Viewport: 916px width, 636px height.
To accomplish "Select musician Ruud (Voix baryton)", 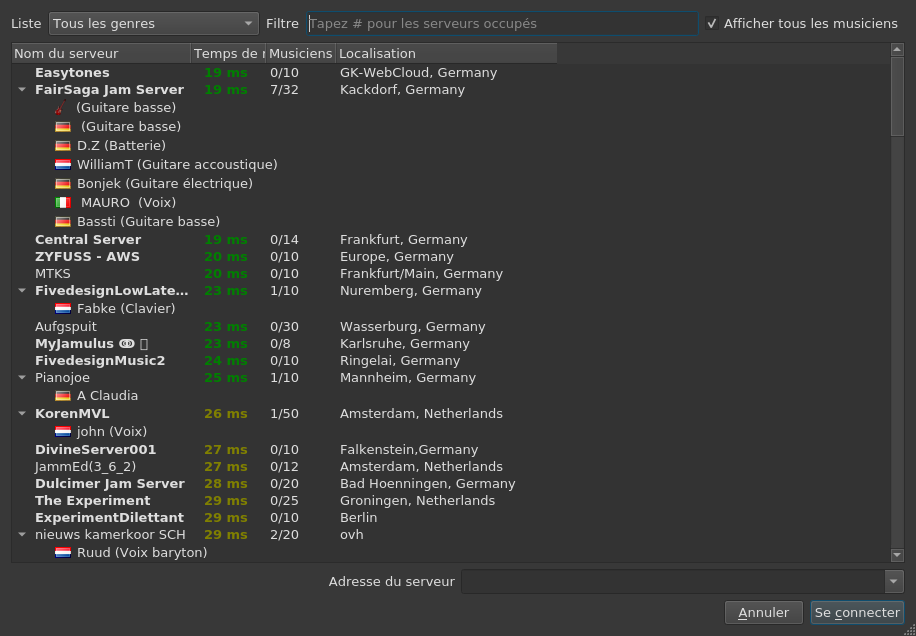I will pyautogui.click(x=142, y=552).
